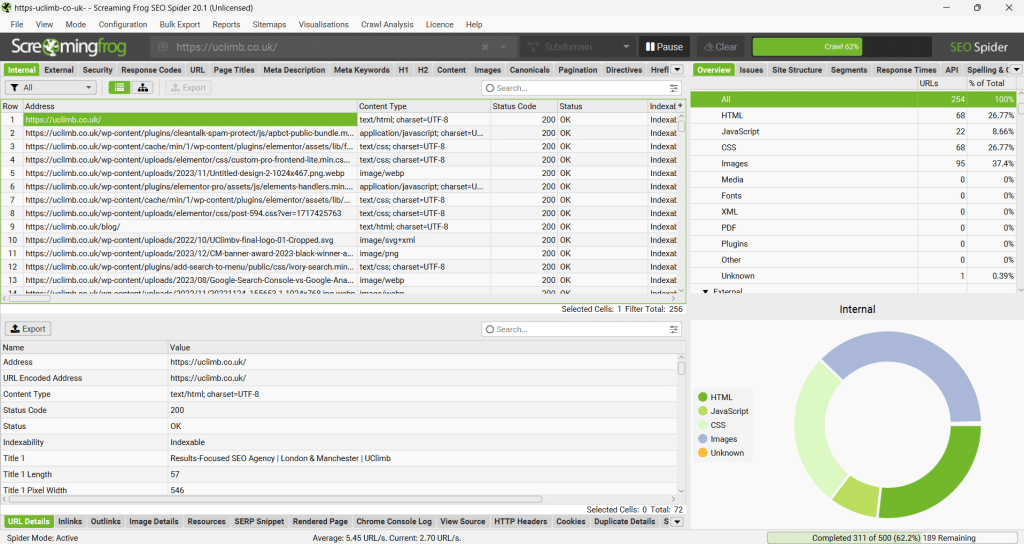This screenshot has width=1024, height=544.
Task: Switch to the Response Codes tab
Action: [151, 70]
